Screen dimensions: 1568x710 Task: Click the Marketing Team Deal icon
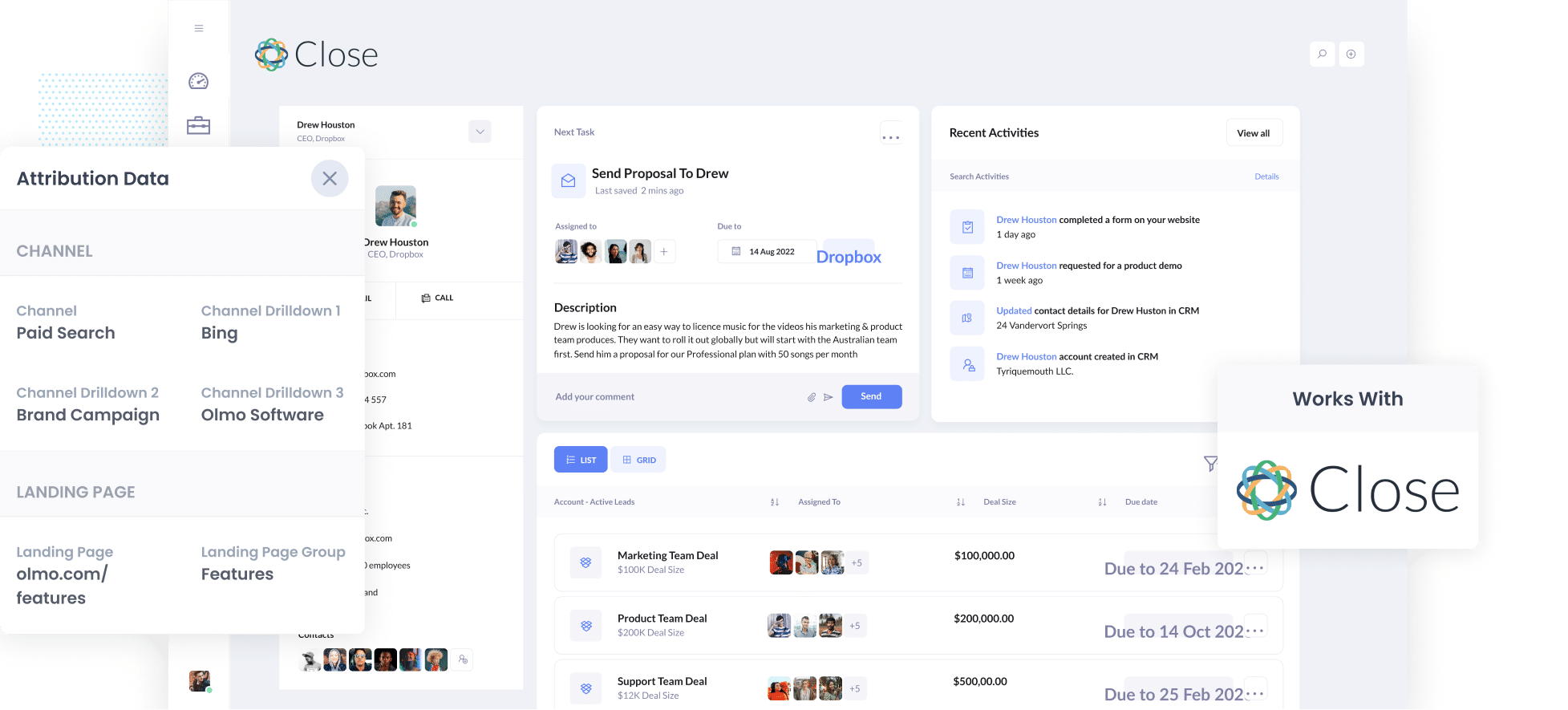586,563
